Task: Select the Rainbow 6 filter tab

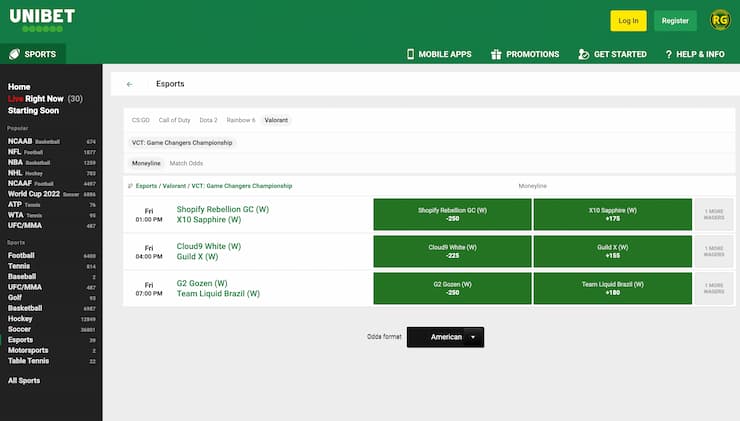Action: (x=241, y=120)
